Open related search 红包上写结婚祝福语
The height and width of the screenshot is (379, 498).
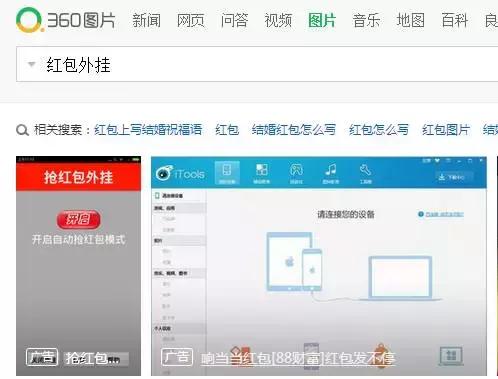(x=148, y=130)
